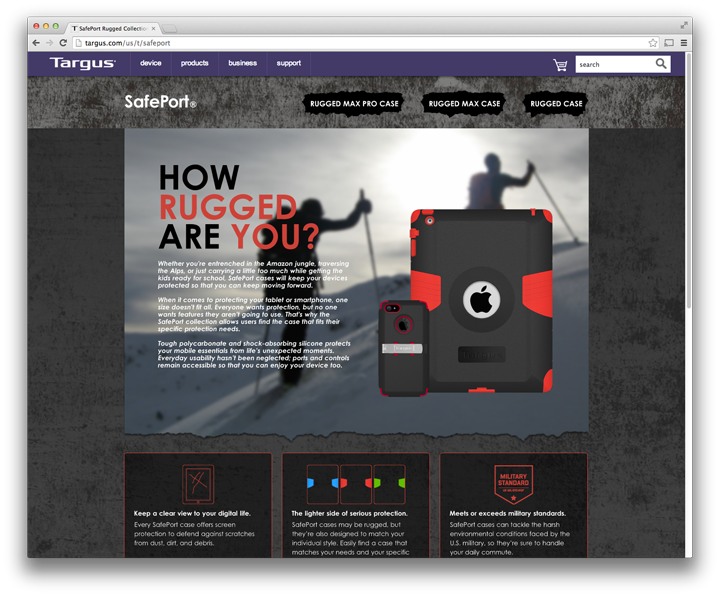This screenshot has height=596, width=720.
Task: Click the iPhone rugged case image
Action: tap(403, 348)
